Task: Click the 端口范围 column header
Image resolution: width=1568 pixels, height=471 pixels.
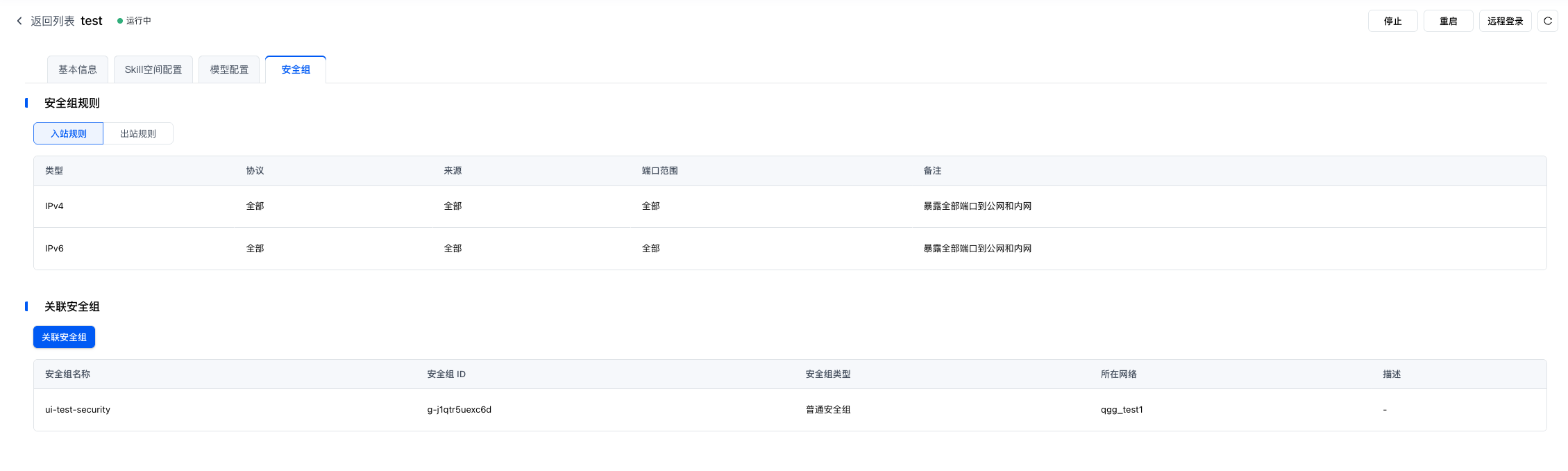Action: [x=659, y=171]
